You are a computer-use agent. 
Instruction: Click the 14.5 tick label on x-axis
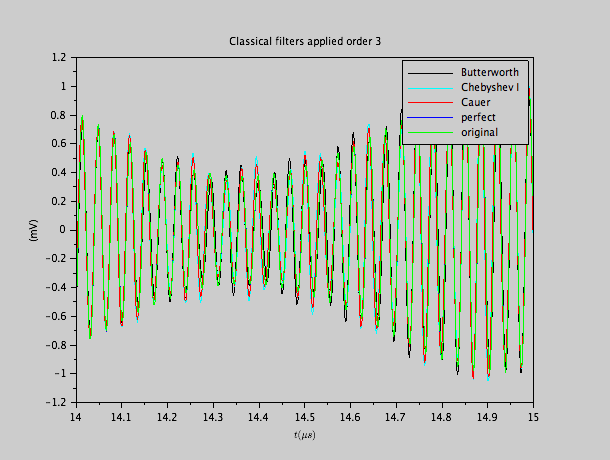click(x=304, y=415)
